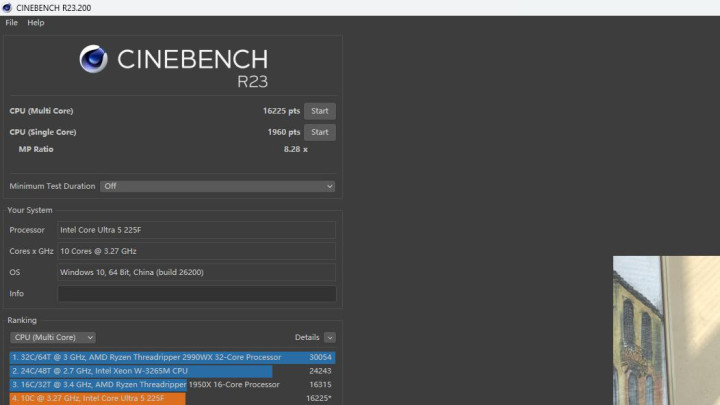This screenshot has width=720, height=405.
Task: Click the OS field showing Windows 10
Action: pyautogui.click(x=197, y=272)
